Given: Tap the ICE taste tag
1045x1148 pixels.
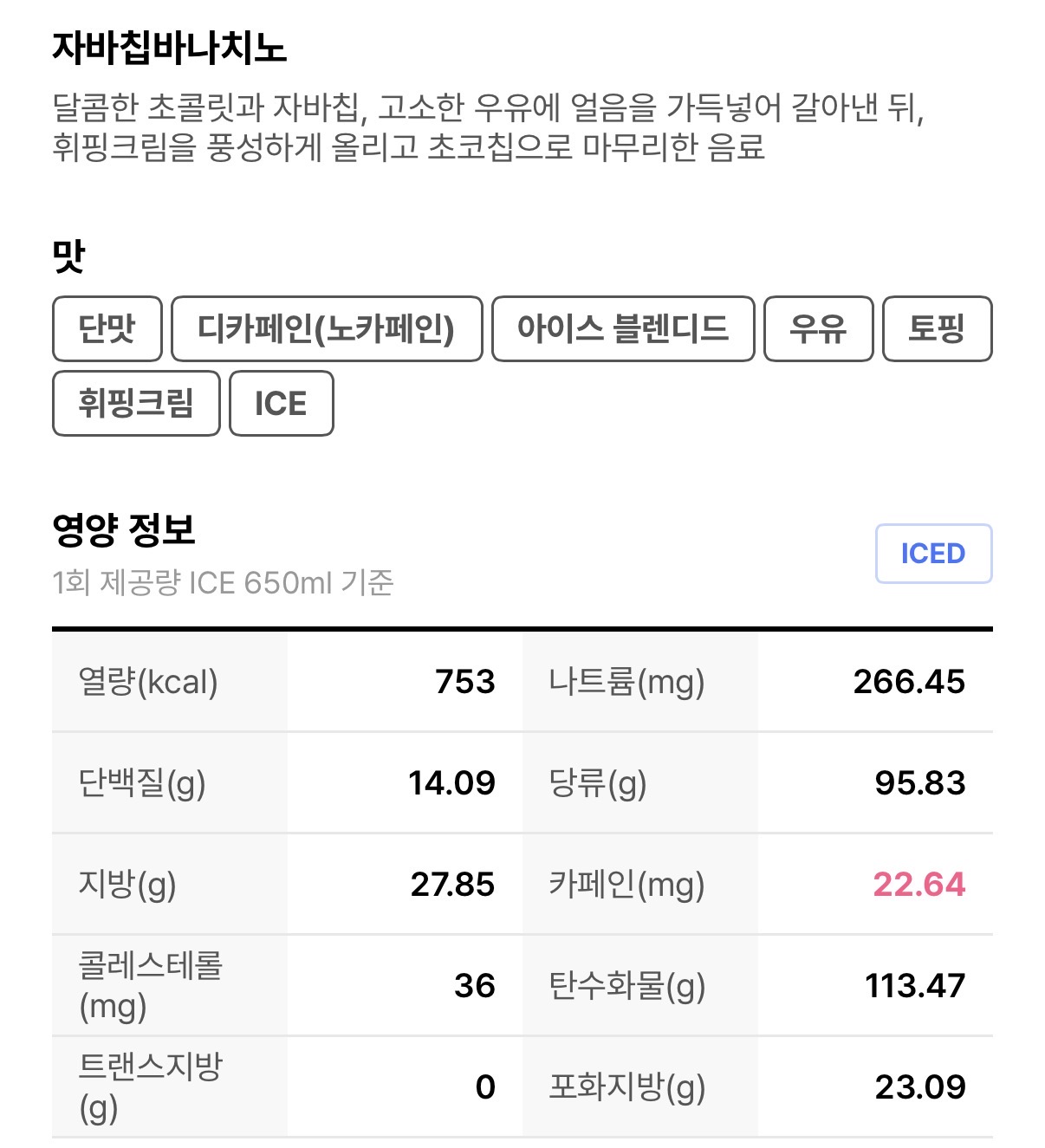Looking at the screenshot, I should click(281, 404).
